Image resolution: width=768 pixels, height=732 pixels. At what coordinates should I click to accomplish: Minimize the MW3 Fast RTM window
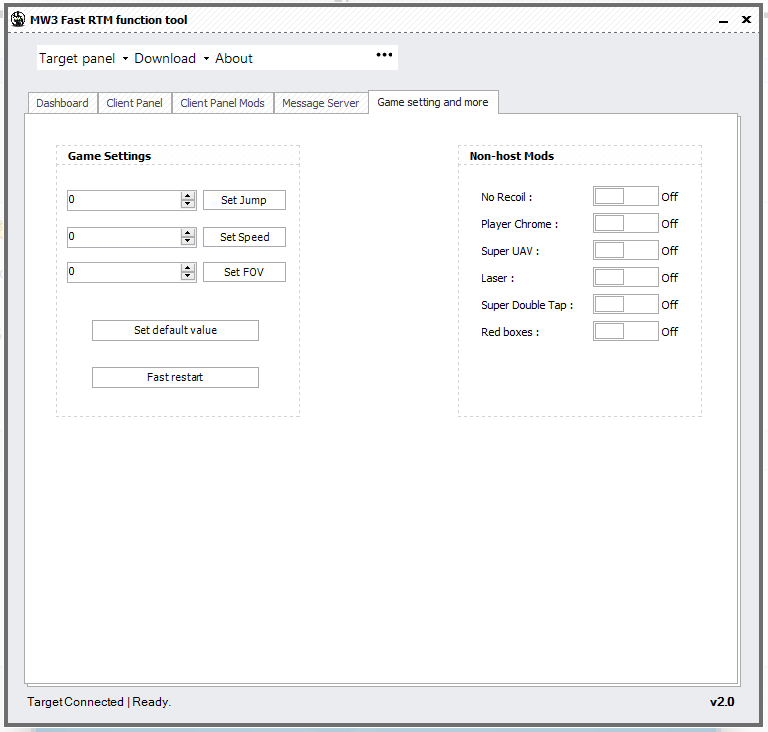click(723, 21)
